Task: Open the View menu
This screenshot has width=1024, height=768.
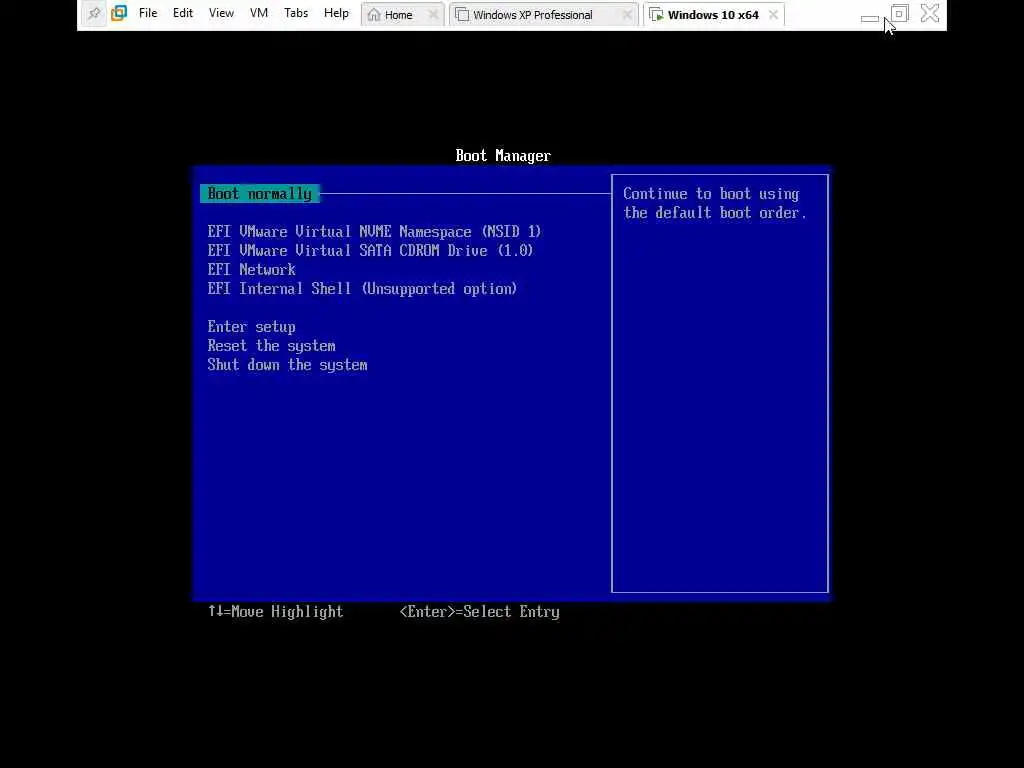Action: click(221, 13)
